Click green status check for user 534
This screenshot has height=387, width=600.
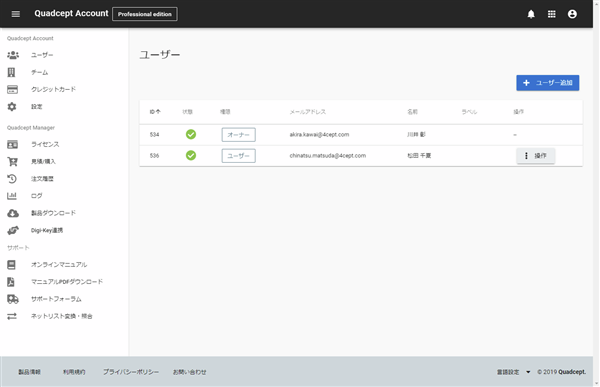[x=191, y=134]
